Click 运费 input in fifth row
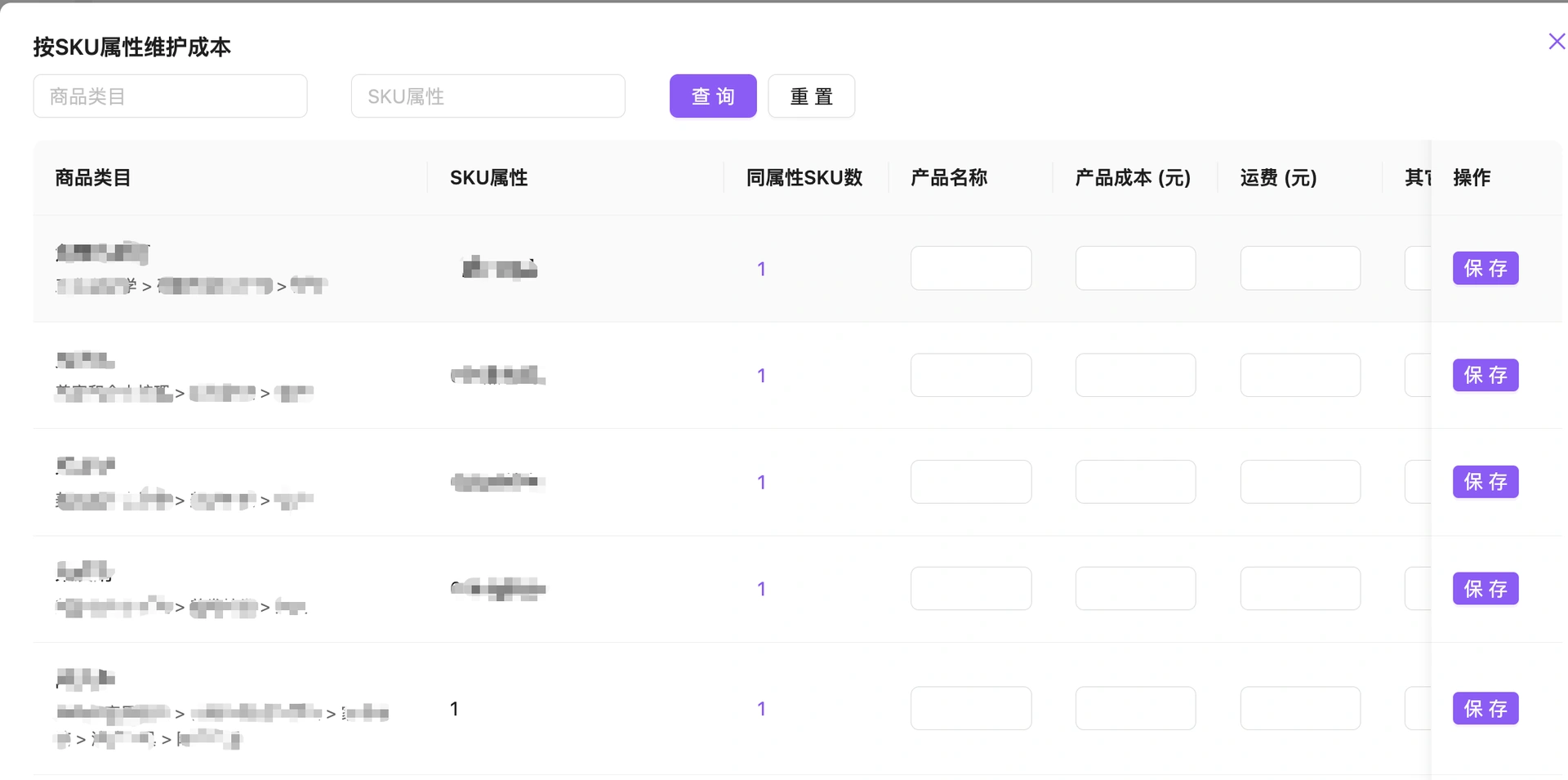This screenshot has width=1568, height=780. pyautogui.click(x=1300, y=708)
